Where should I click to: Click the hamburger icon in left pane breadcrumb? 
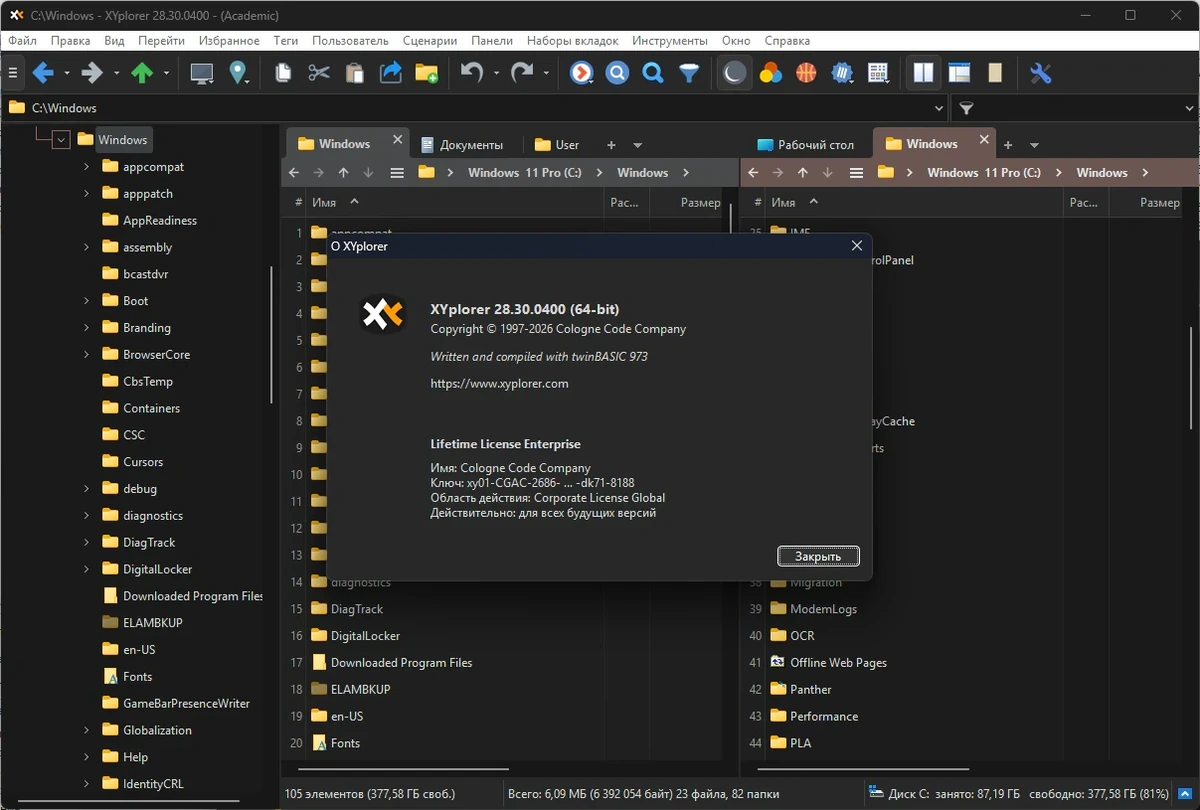(x=397, y=173)
